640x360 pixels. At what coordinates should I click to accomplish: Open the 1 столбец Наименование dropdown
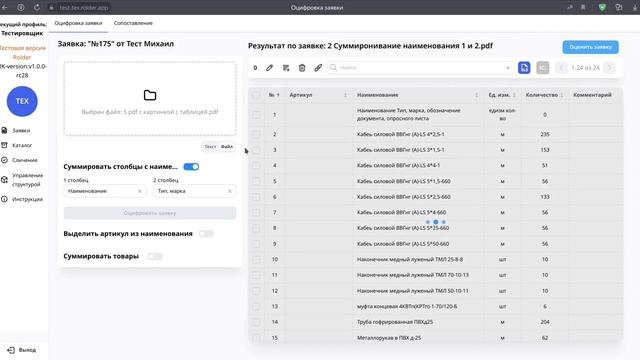(105, 191)
